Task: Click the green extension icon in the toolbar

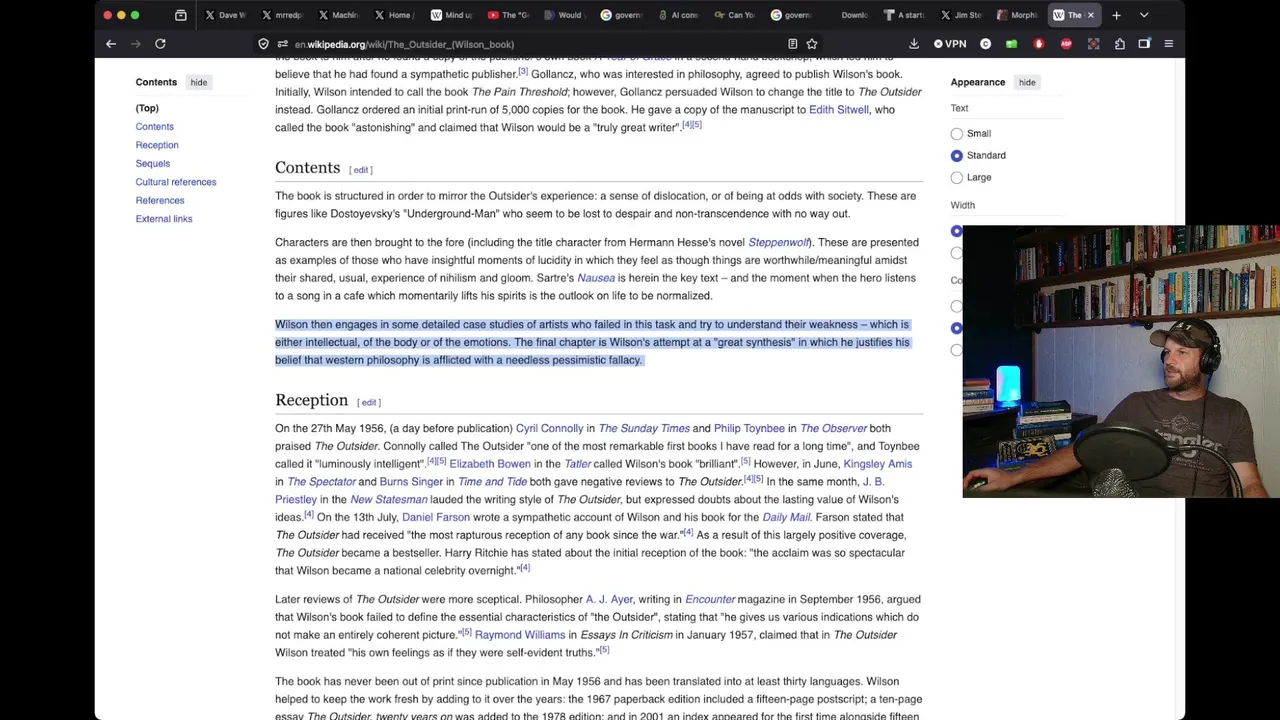Action: point(1011,44)
